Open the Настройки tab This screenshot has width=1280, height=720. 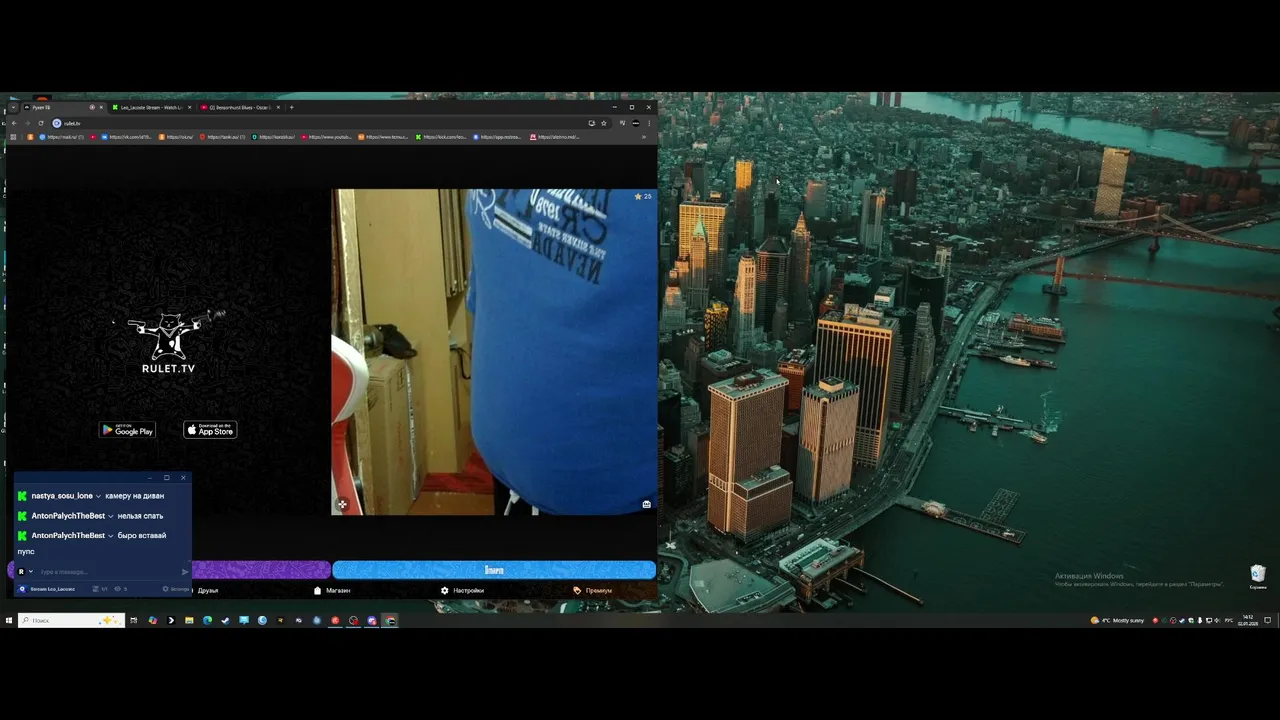coord(462,591)
